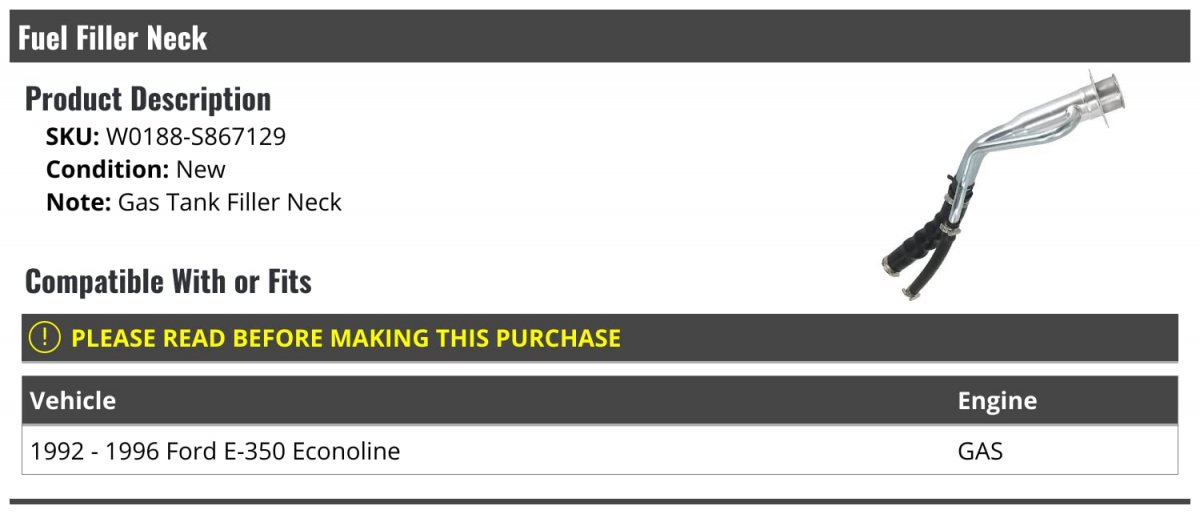Click the Engine column header
This screenshot has width=1200, height=514.
[997, 401]
